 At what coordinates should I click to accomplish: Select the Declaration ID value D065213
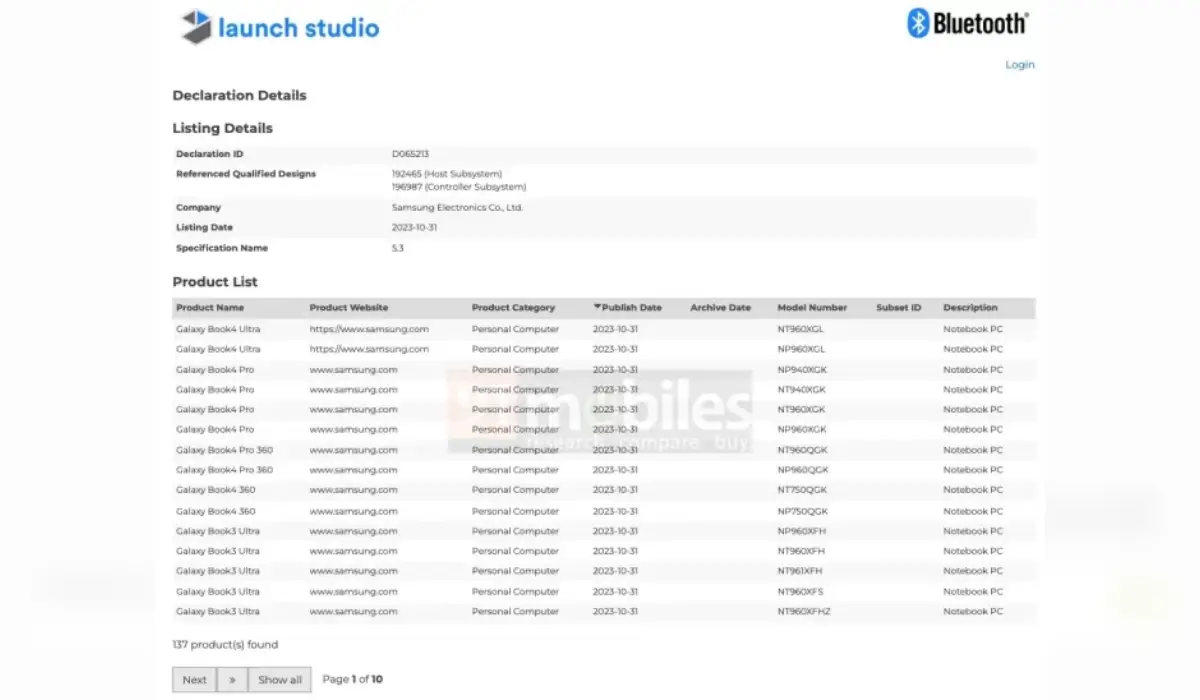(x=410, y=154)
